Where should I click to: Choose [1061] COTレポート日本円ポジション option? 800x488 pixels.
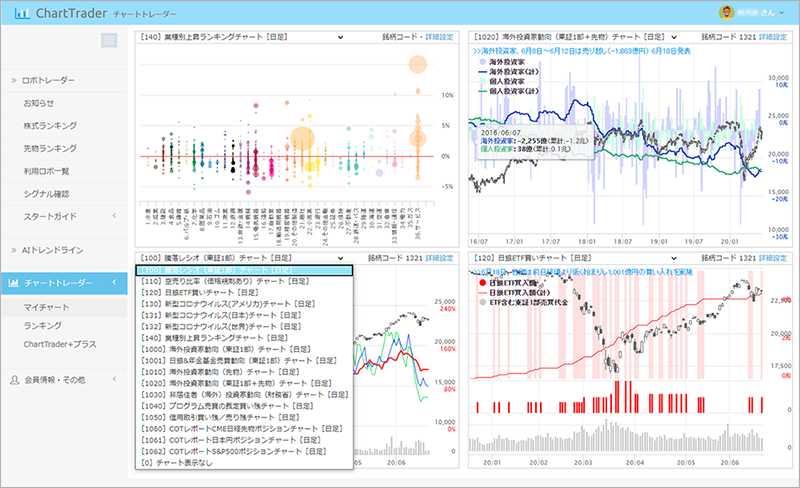[244, 440]
